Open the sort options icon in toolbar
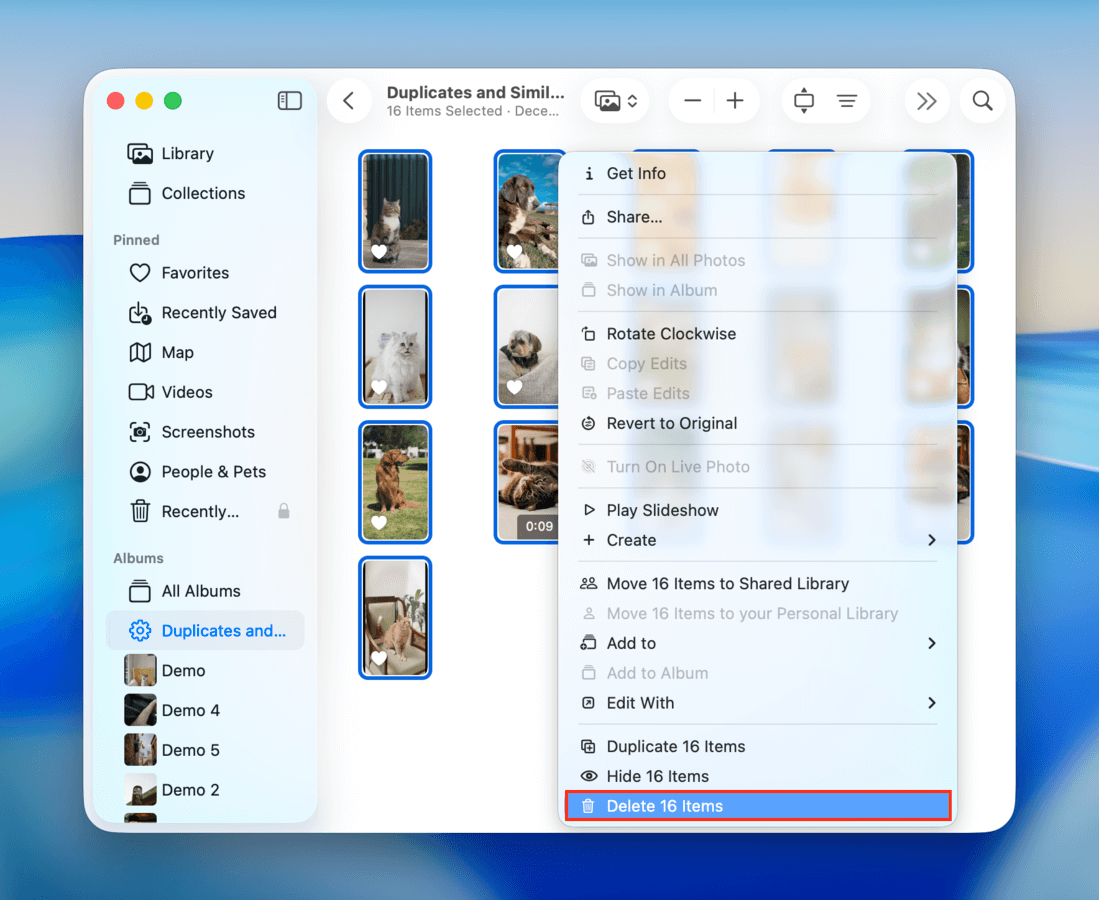1099x900 pixels. [846, 100]
